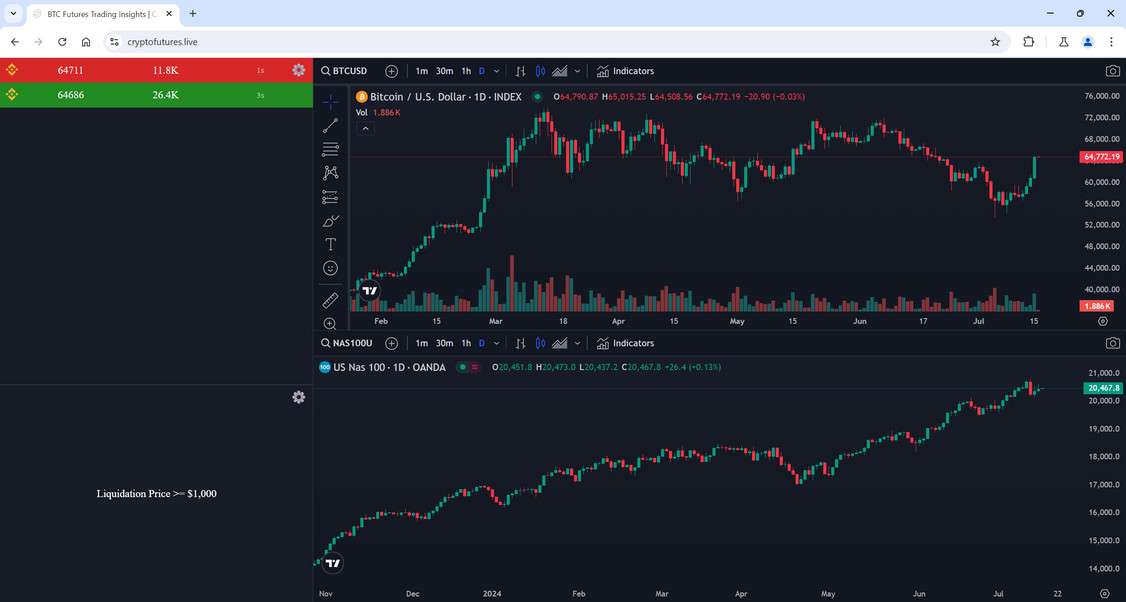Collapse the Vol indicator with its chevron
This screenshot has width=1126, height=602.
366,127
